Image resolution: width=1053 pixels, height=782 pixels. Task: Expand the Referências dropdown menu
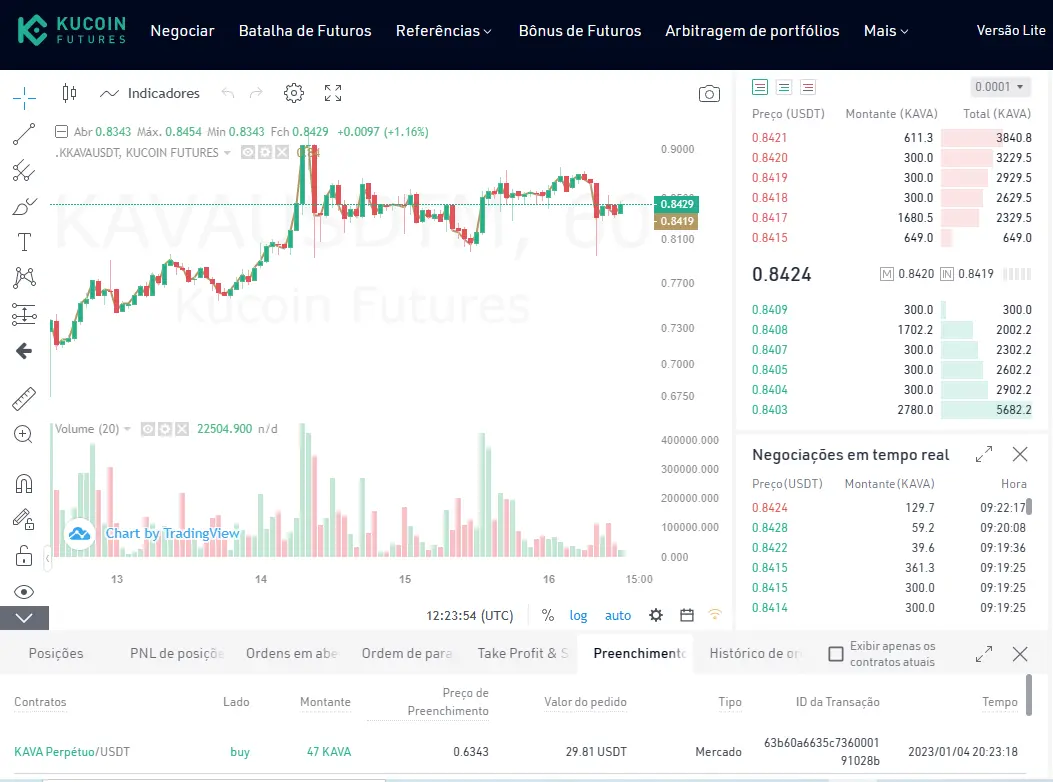444,31
